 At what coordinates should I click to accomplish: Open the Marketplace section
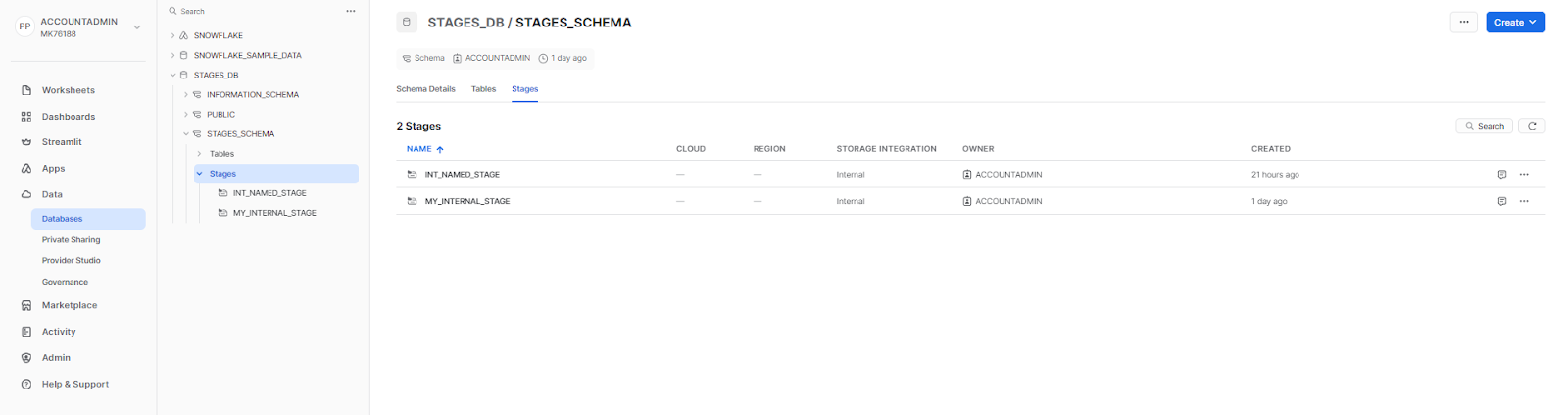click(69, 305)
